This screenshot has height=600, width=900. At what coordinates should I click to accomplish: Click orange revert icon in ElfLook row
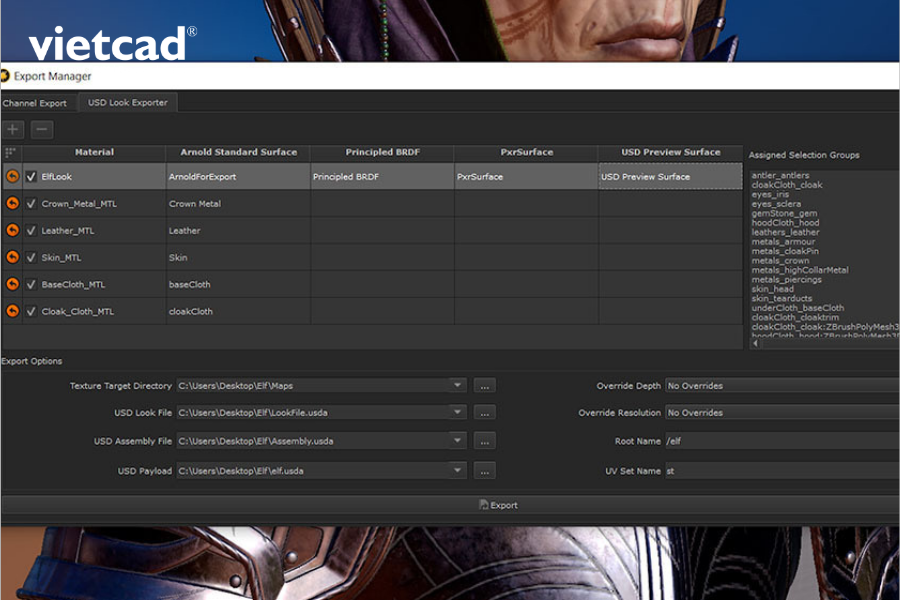click(x=12, y=176)
